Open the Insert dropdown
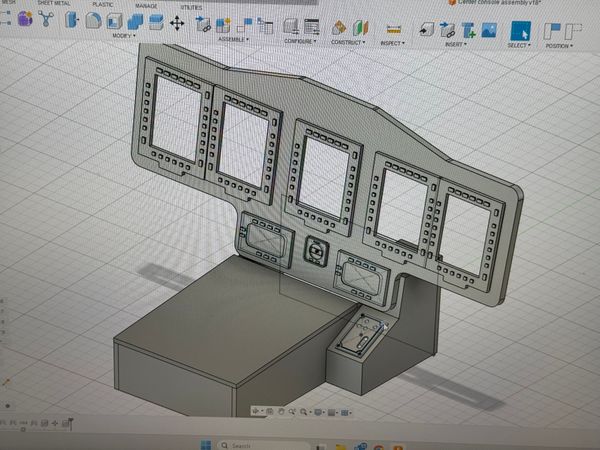 (x=456, y=44)
